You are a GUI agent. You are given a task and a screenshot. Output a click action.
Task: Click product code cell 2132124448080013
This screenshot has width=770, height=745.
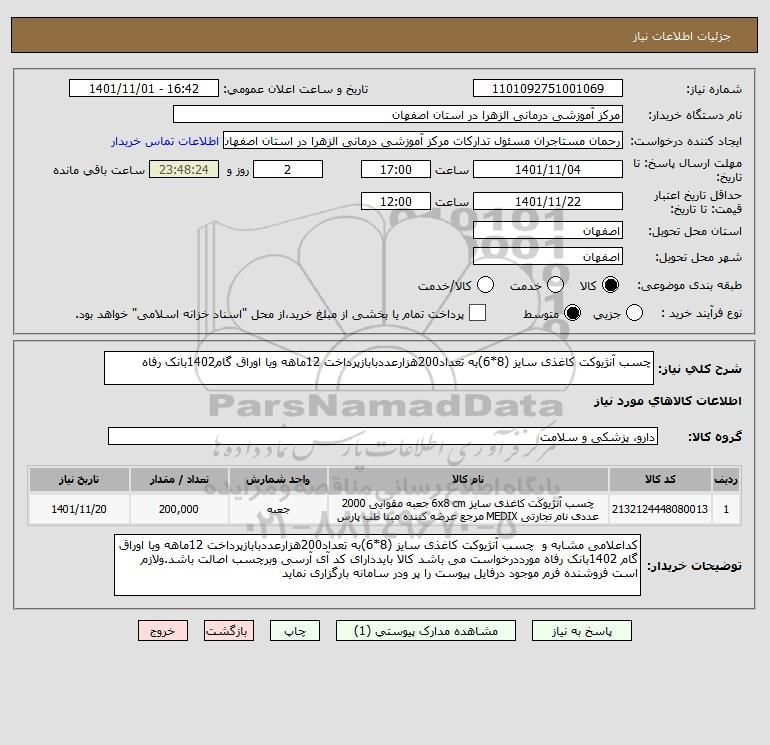click(x=660, y=509)
